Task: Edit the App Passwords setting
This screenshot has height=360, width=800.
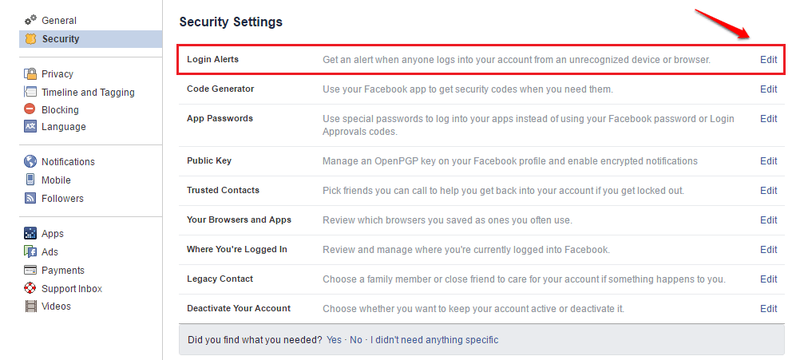Action: pyautogui.click(x=768, y=119)
